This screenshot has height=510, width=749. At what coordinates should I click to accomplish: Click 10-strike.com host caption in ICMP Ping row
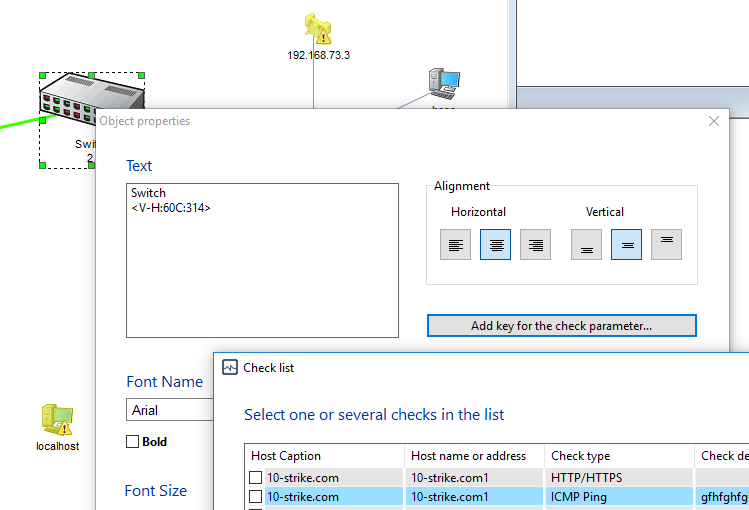click(303, 497)
